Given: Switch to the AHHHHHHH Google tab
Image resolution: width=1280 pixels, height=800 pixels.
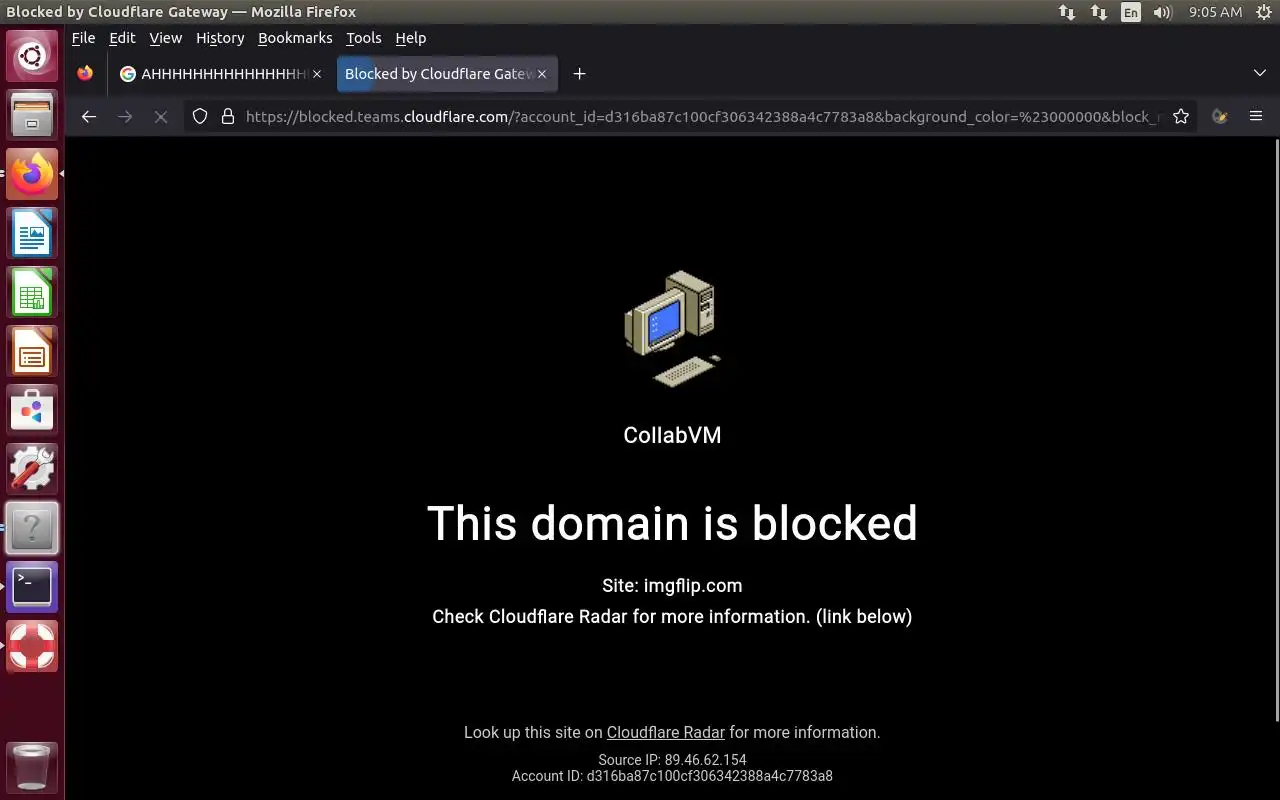Looking at the screenshot, I should coord(221,74).
